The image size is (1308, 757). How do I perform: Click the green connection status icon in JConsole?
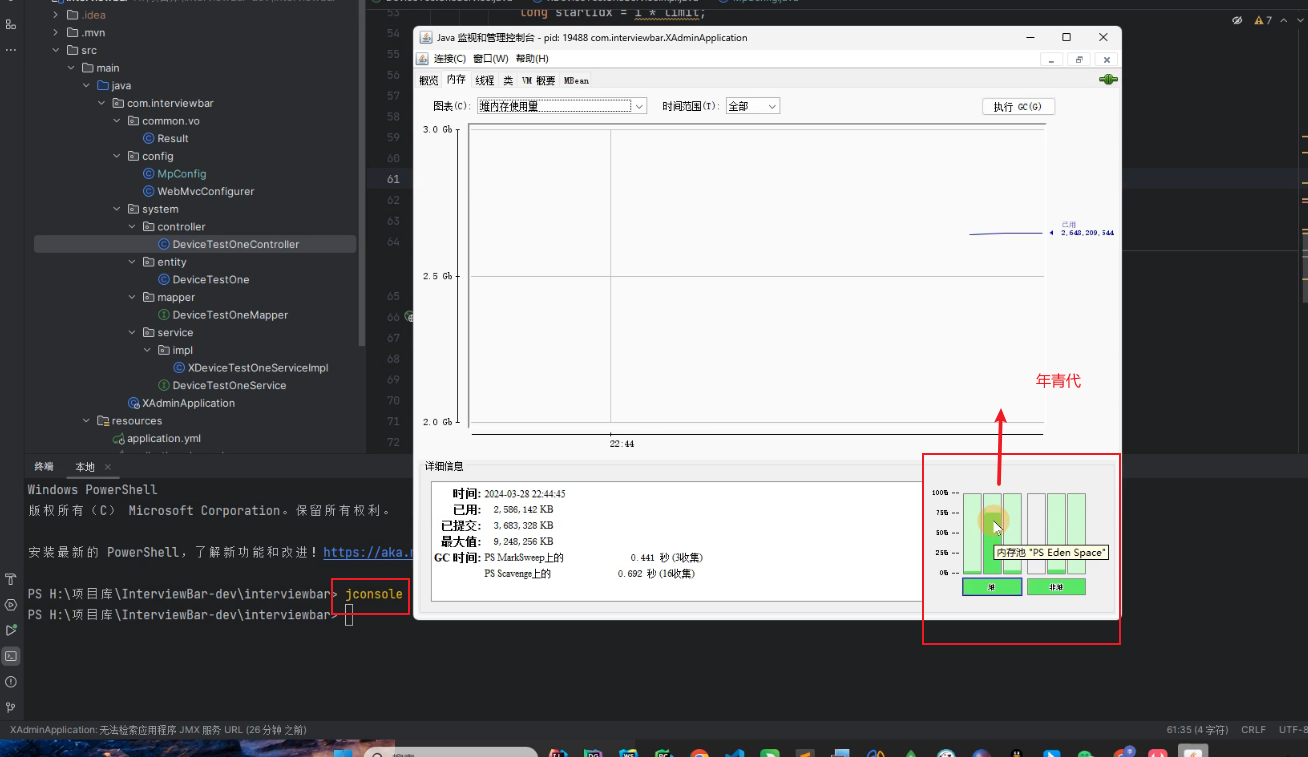point(1108,80)
